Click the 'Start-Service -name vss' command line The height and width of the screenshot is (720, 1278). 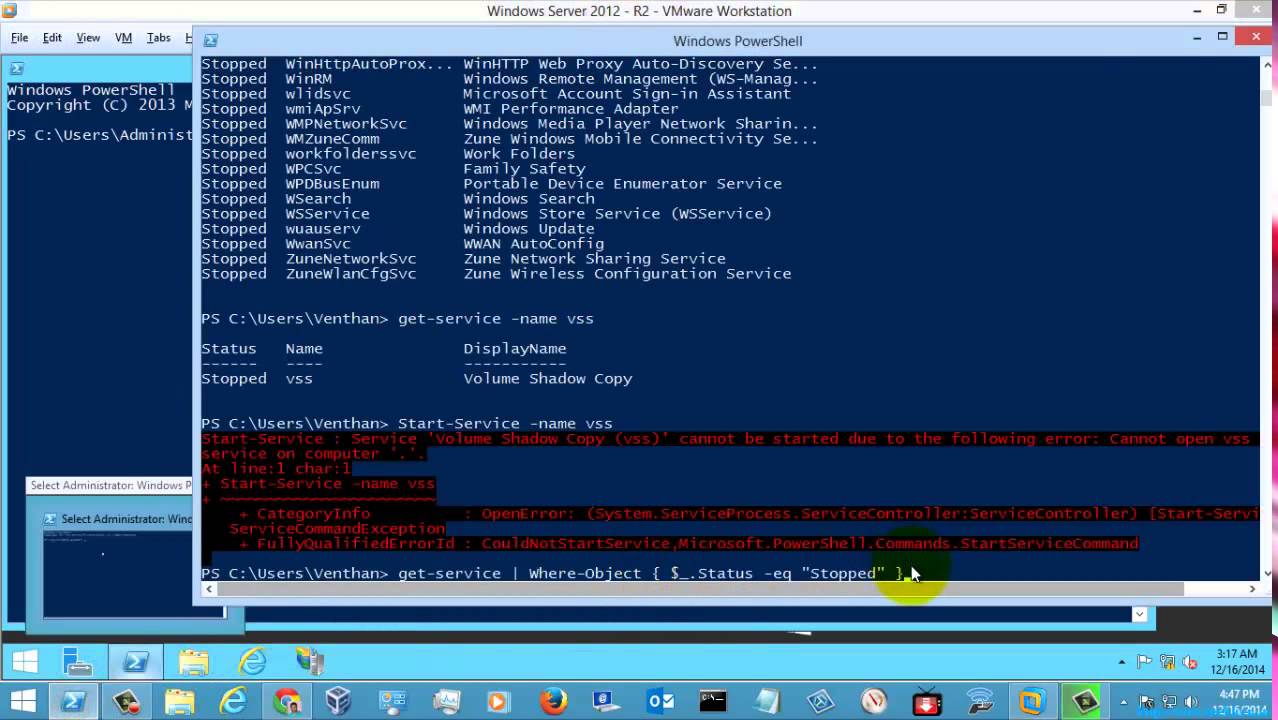click(505, 424)
